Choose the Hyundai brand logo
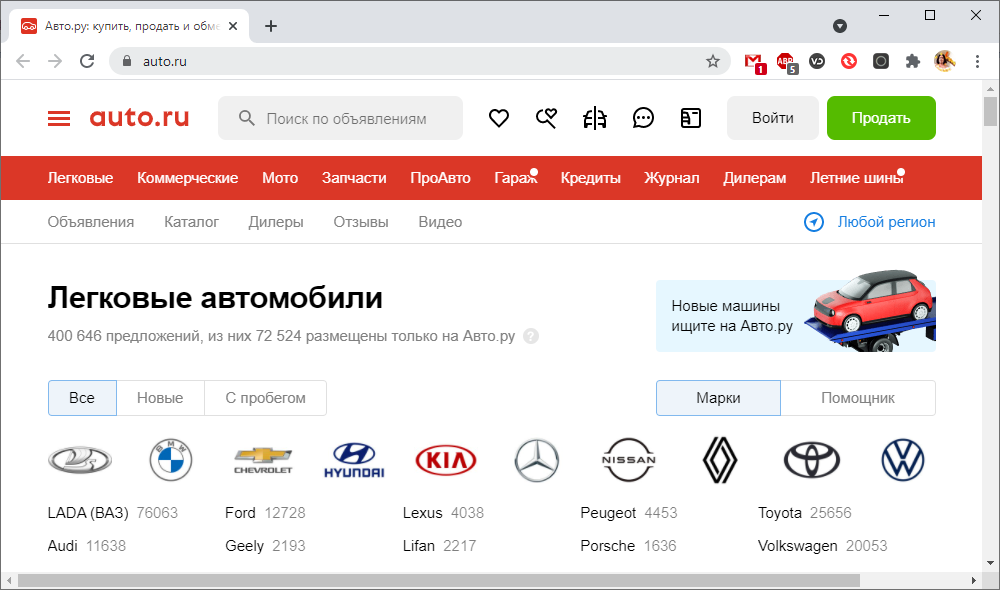Screen dimensions: 1000x590 [353, 460]
